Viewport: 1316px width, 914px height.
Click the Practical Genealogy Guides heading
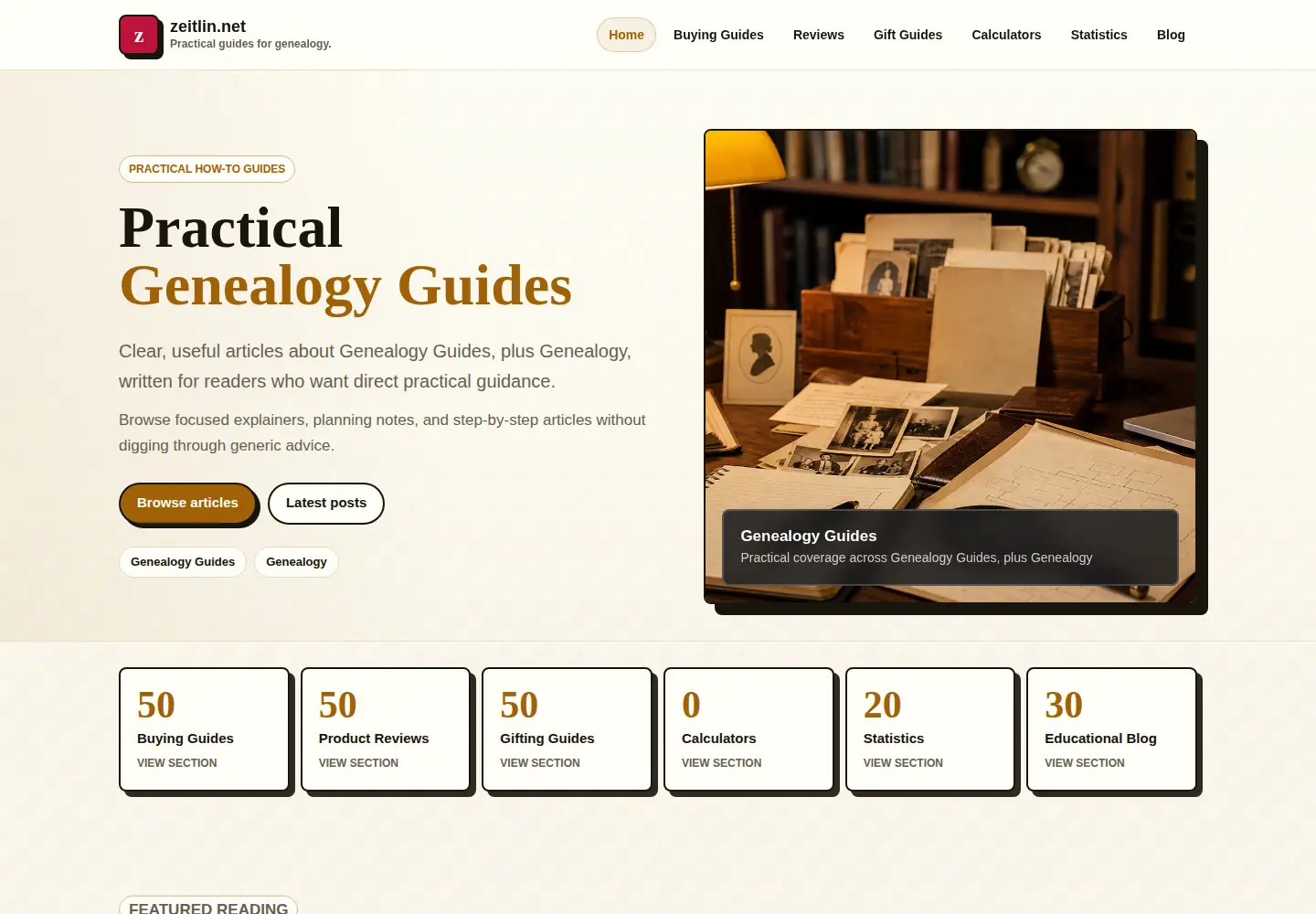[x=345, y=257]
